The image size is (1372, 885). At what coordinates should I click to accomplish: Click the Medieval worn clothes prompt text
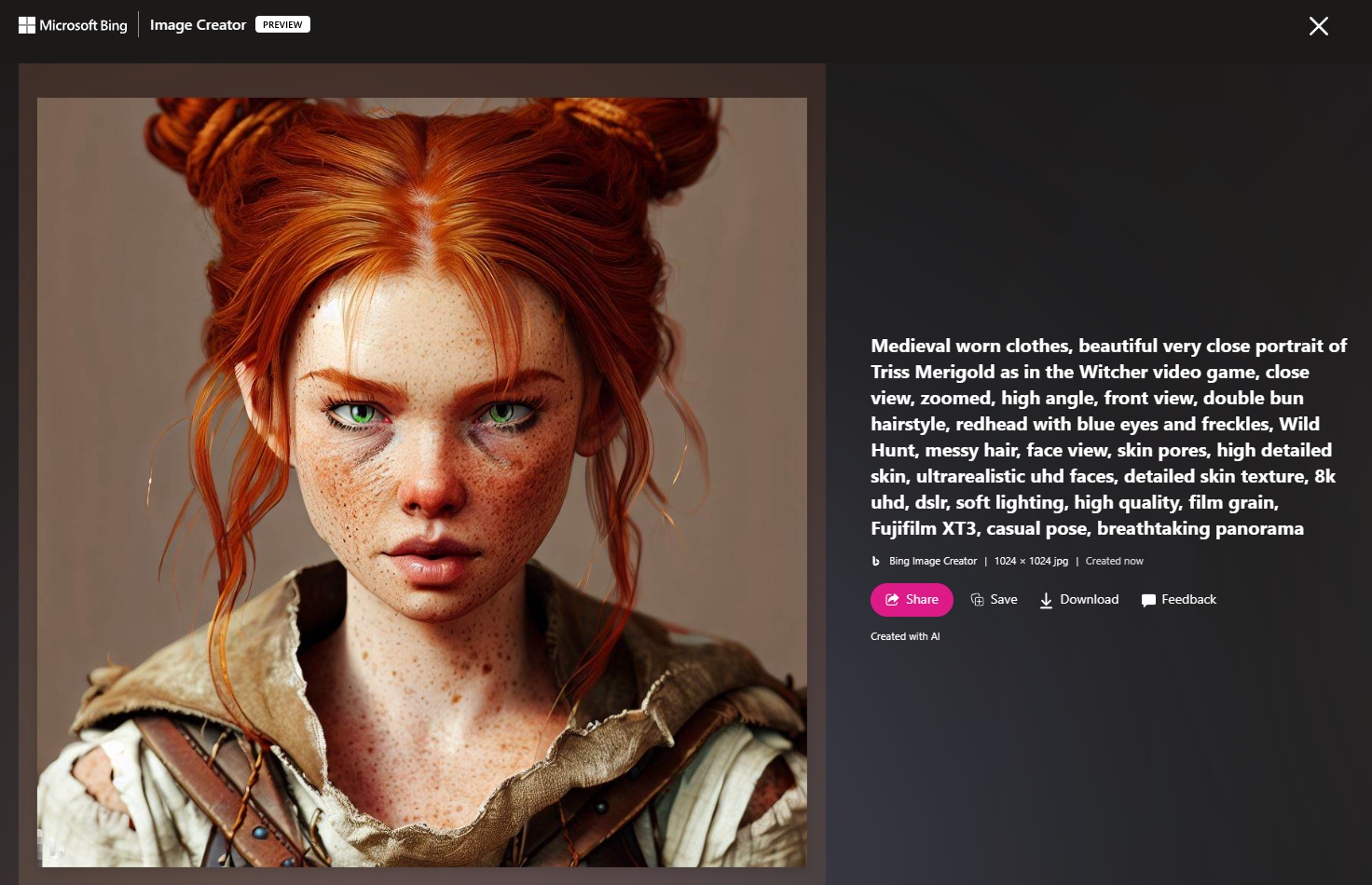[1108, 437]
